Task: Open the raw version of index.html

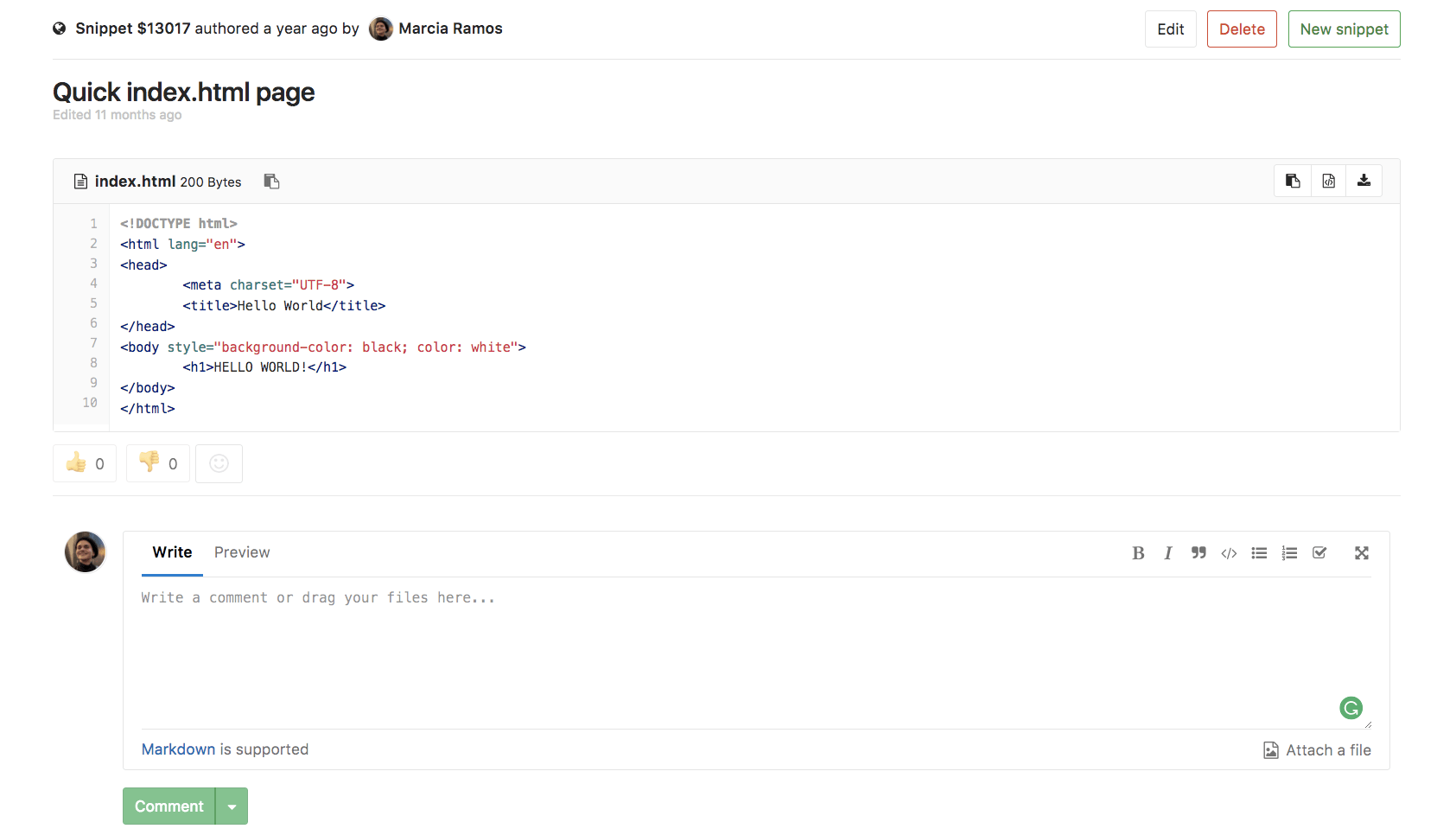Action: click(1328, 181)
